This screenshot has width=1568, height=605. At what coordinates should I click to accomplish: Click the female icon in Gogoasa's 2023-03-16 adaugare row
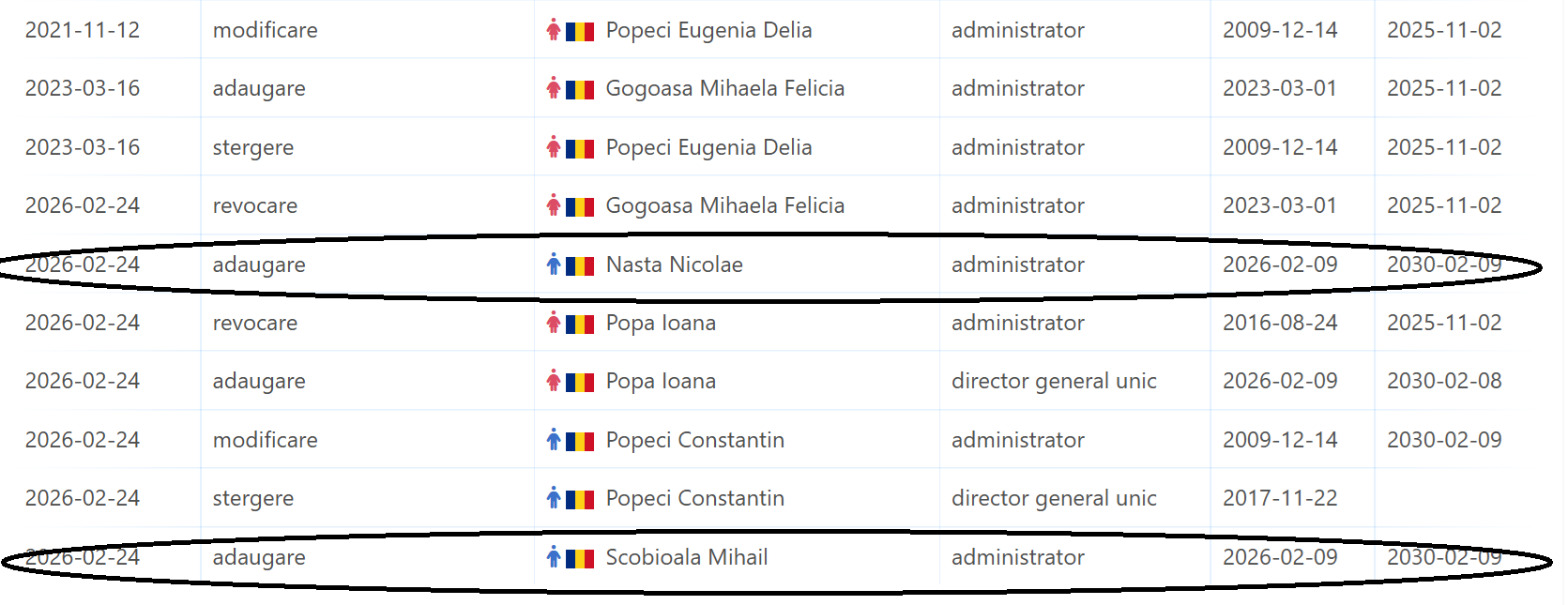tap(554, 88)
